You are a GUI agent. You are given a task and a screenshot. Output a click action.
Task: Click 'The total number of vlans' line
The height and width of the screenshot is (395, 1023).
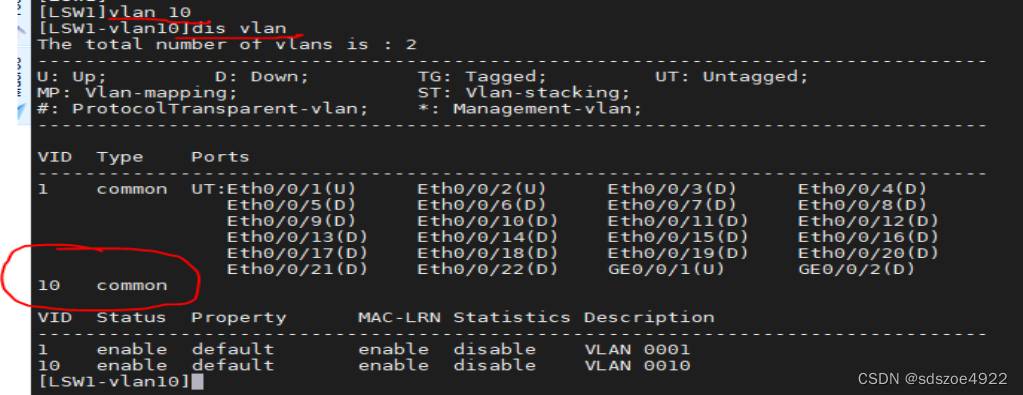pos(227,44)
